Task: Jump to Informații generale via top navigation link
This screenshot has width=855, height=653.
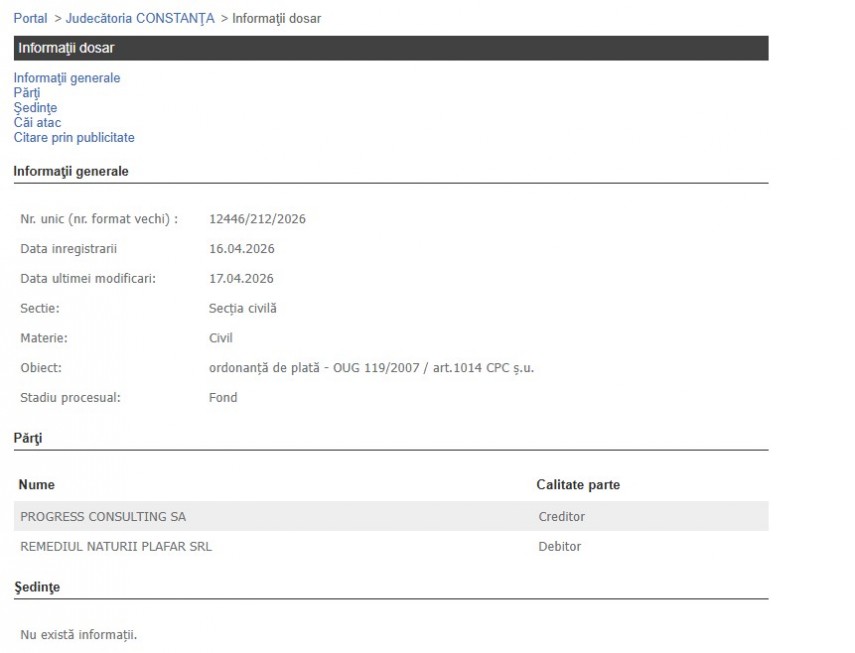Action: 67,78
